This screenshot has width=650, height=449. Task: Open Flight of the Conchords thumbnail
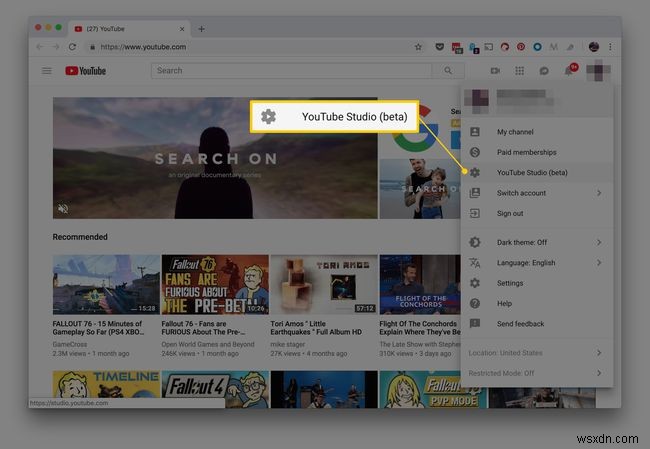420,284
